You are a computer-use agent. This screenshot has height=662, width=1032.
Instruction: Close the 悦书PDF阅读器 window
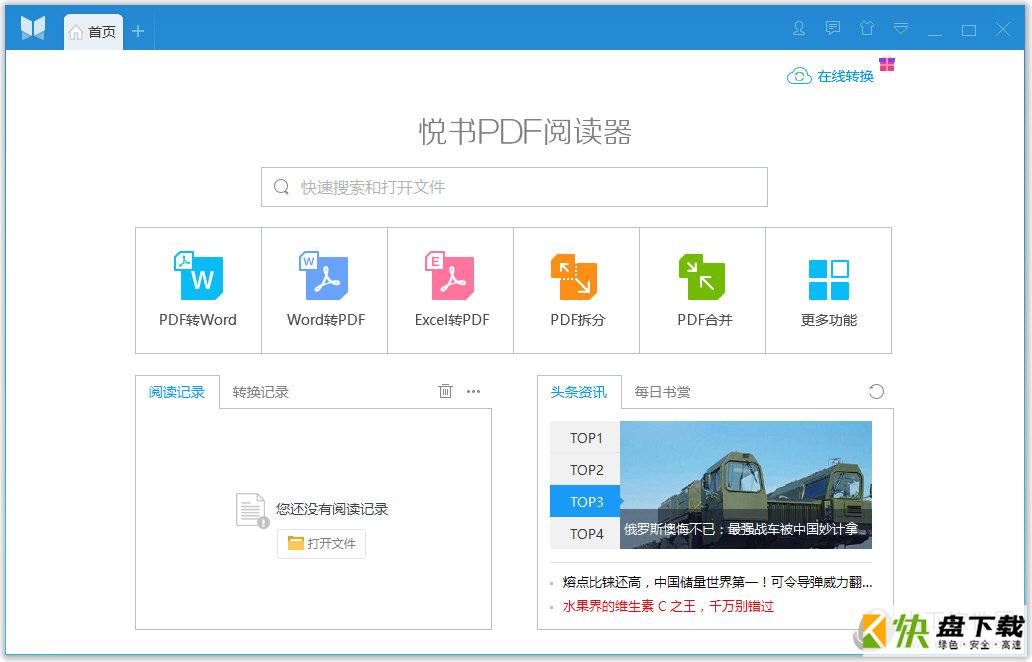point(1003,30)
